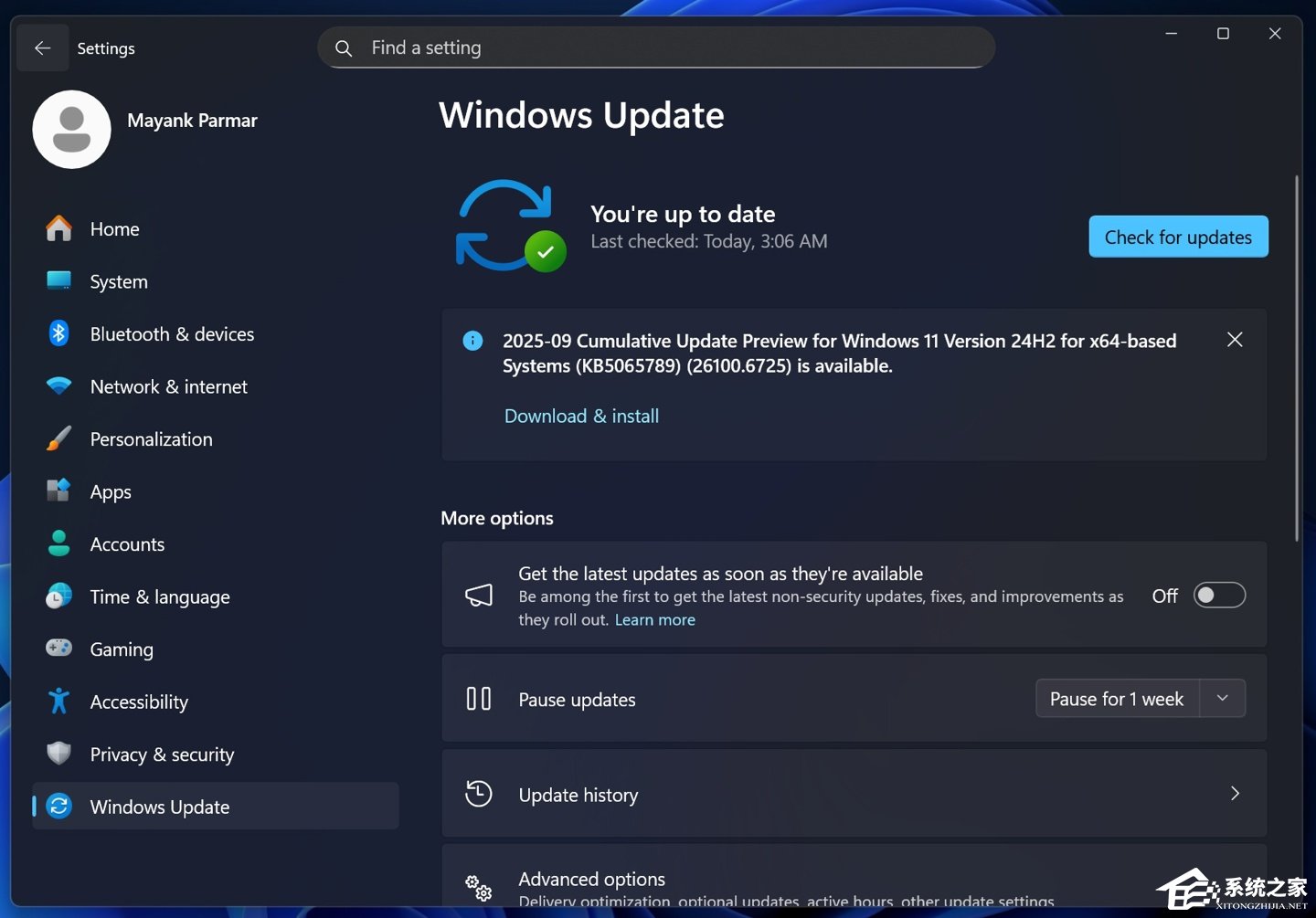1316x918 pixels.
Task: Click the Windows Update sync icon in sidebar
Action: pyautogui.click(x=58, y=807)
